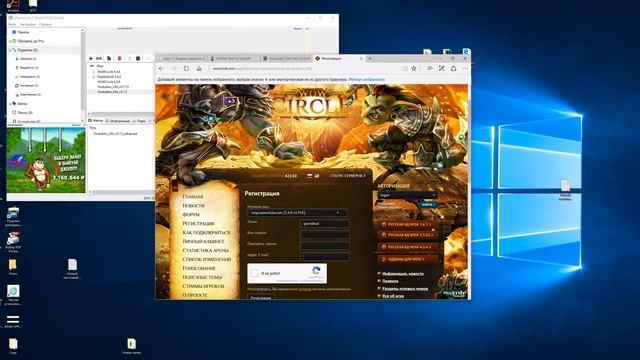Refresh the wowcircle page
640x360 pixels.
(x=186, y=69)
